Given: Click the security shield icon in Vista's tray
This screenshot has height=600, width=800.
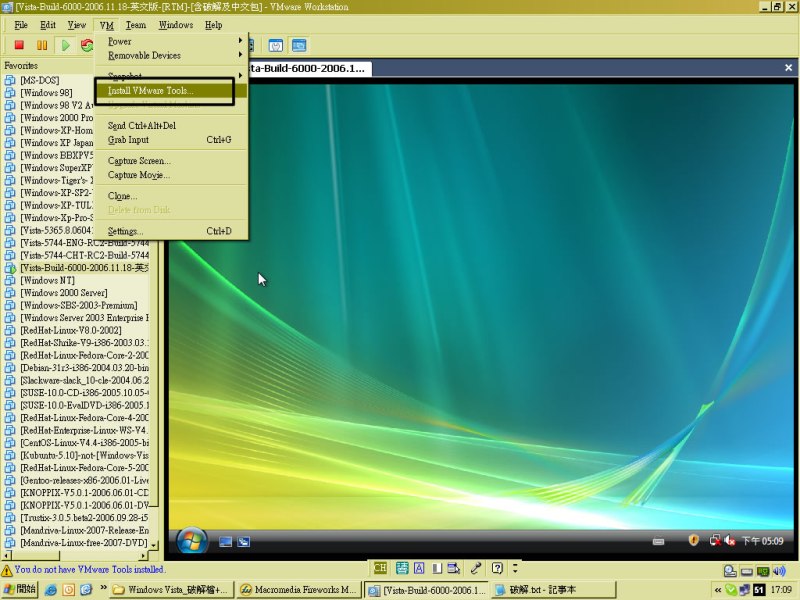Looking at the screenshot, I should 693,540.
